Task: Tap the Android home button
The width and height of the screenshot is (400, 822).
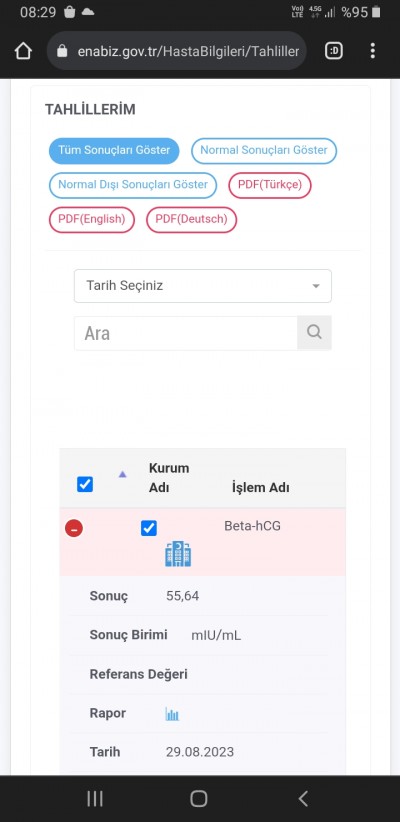Action: (199, 798)
